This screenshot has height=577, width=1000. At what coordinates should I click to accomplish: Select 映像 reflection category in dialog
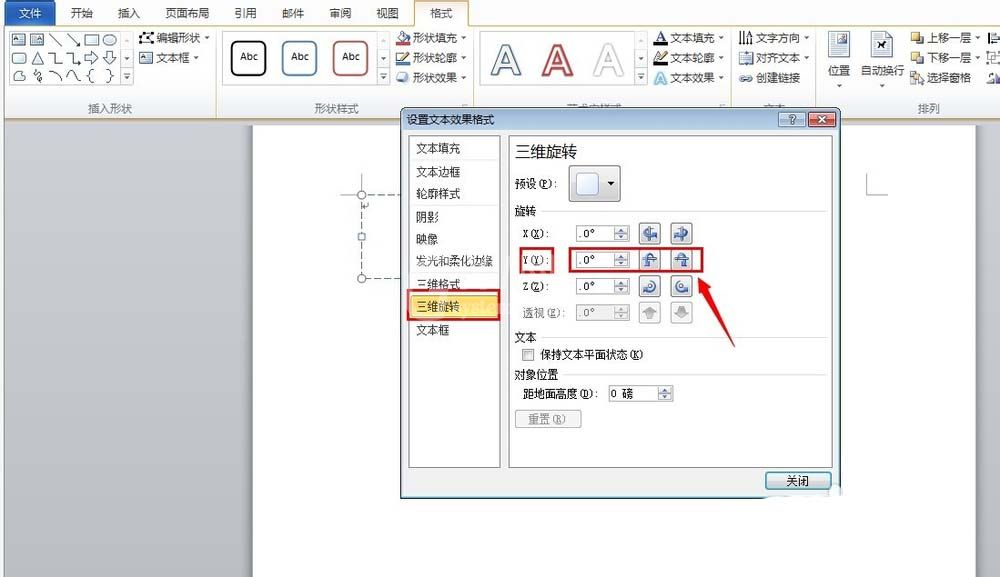(x=453, y=239)
